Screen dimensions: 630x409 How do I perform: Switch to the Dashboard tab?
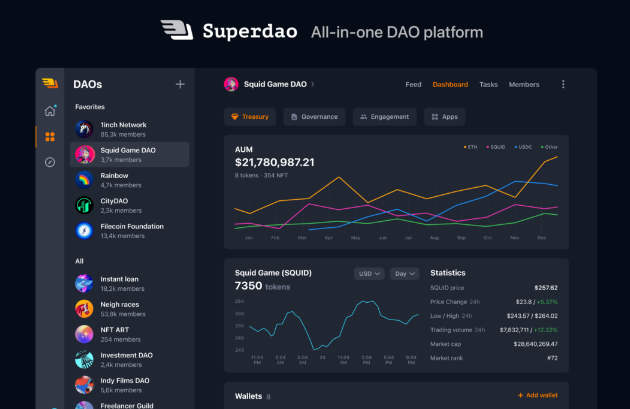point(450,84)
